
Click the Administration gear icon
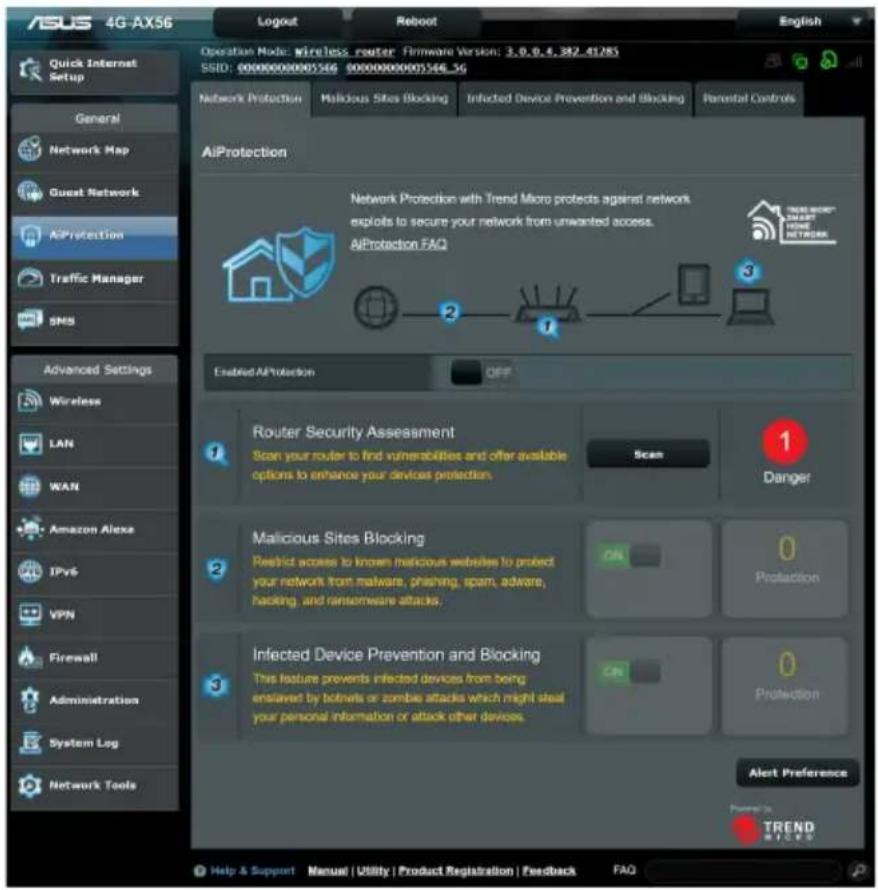(x=30, y=700)
